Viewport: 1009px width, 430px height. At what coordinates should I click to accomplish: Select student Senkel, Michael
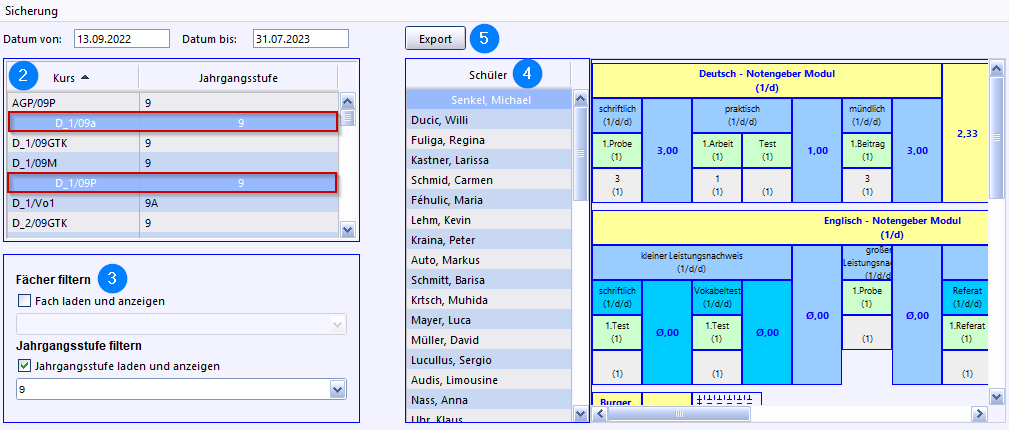[x=488, y=100]
